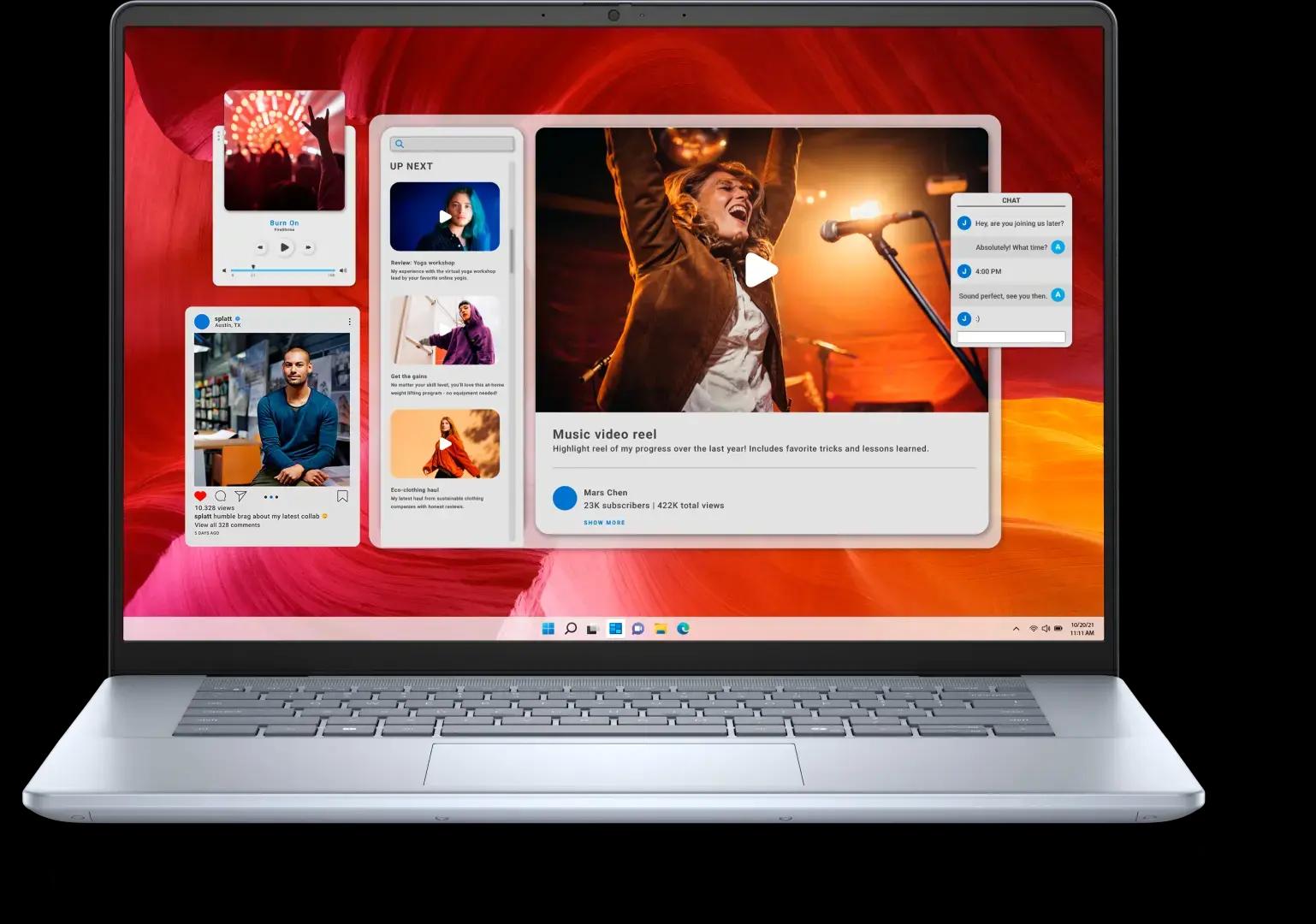The image size is (1316, 924).
Task: Open the Eco-clothing haul video thumbnail
Action: 445,443
